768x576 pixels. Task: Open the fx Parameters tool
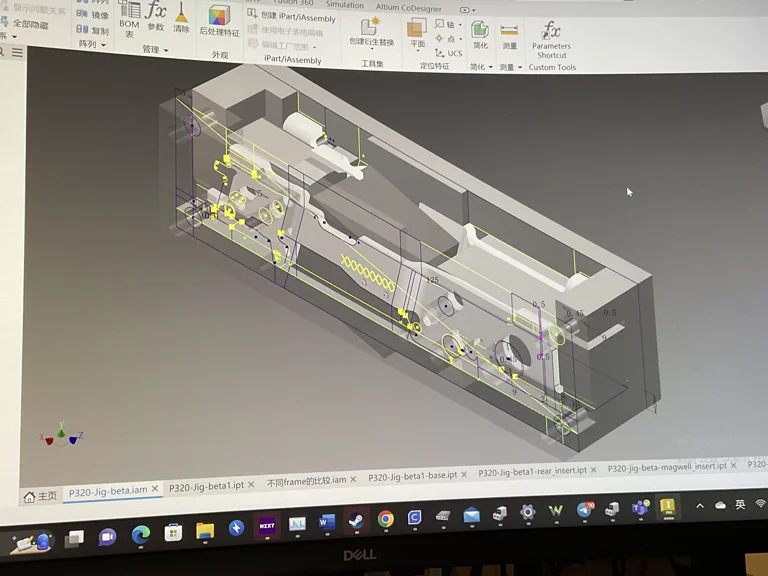156,17
